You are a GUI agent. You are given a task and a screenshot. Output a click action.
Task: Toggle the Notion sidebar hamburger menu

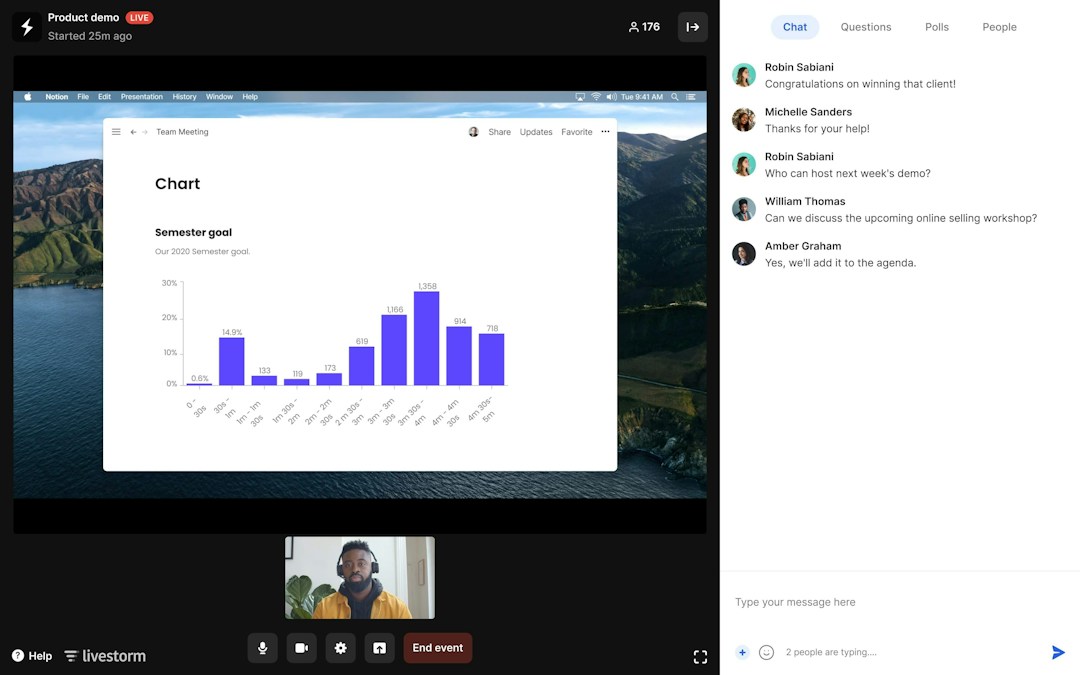click(x=116, y=132)
